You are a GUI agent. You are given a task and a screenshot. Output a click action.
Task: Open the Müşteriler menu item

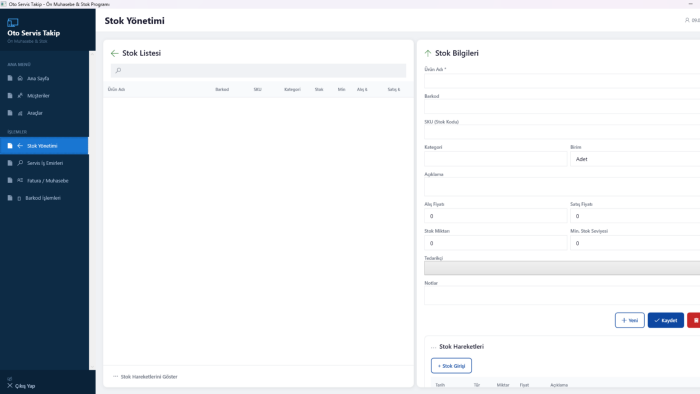click(x=44, y=95)
